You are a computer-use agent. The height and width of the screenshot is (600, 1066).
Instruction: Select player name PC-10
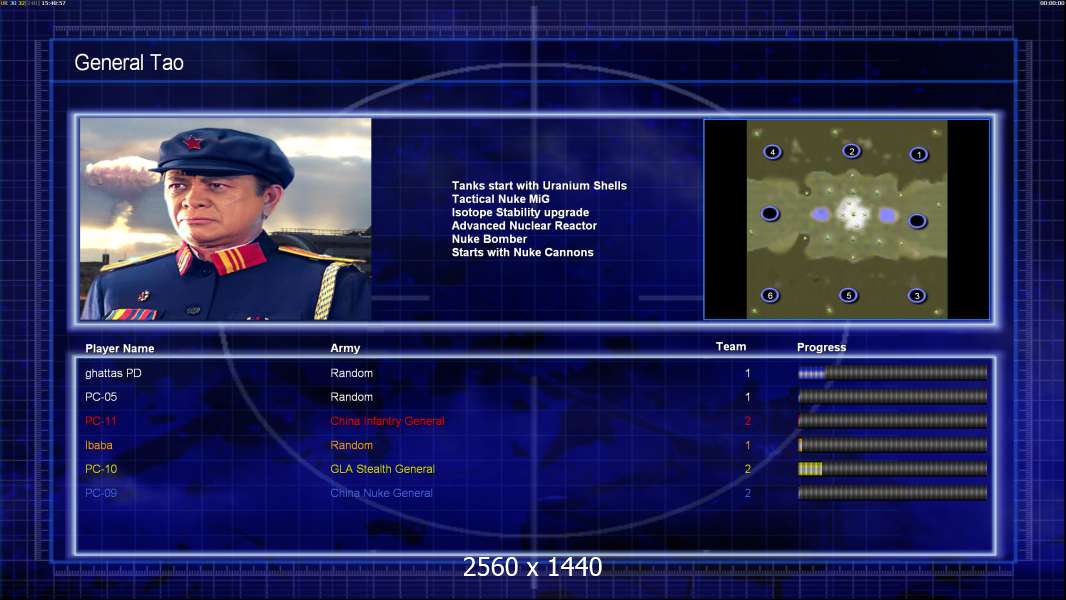click(101, 469)
